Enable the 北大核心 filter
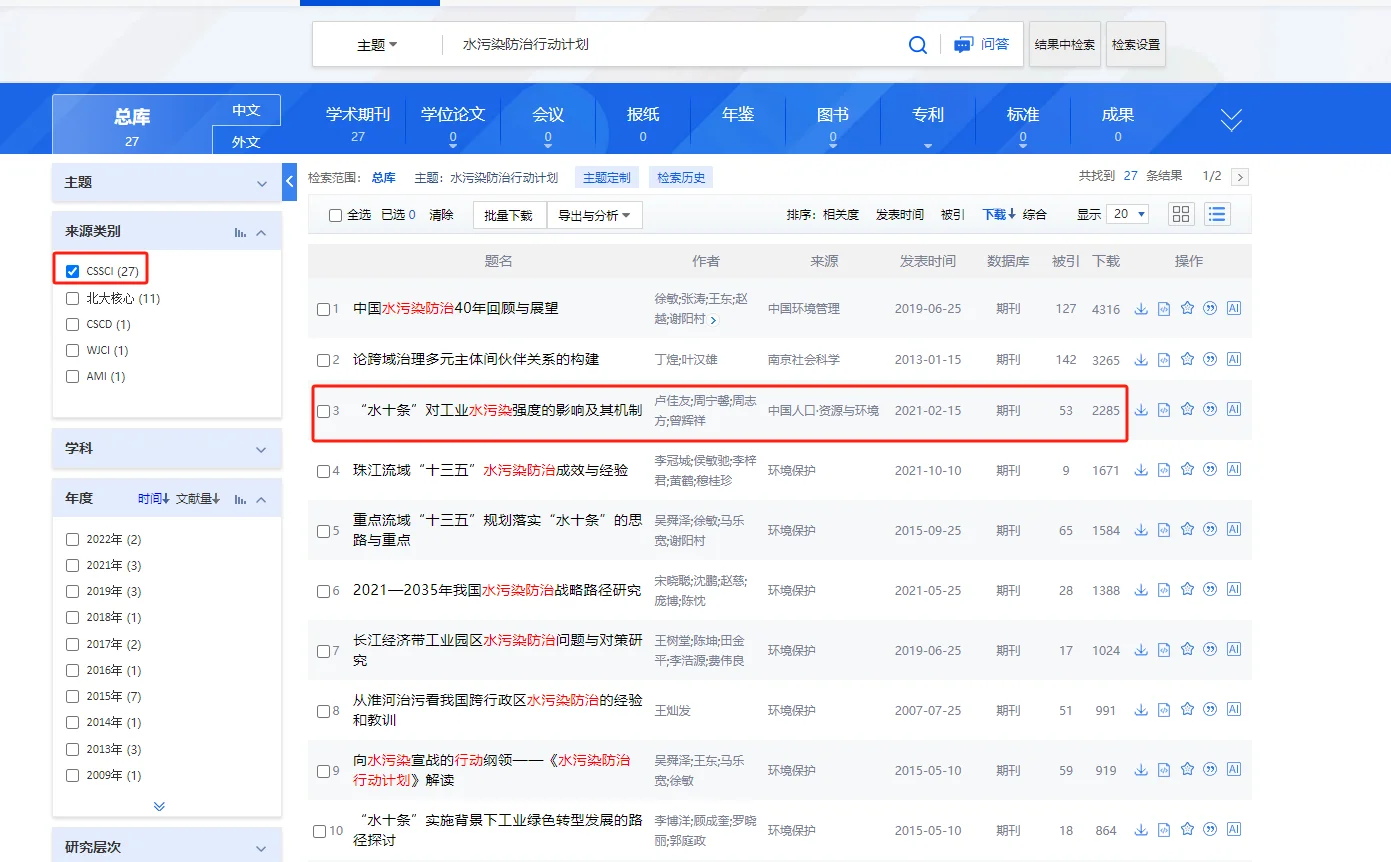1391x862 pixels. coord(72,297)
